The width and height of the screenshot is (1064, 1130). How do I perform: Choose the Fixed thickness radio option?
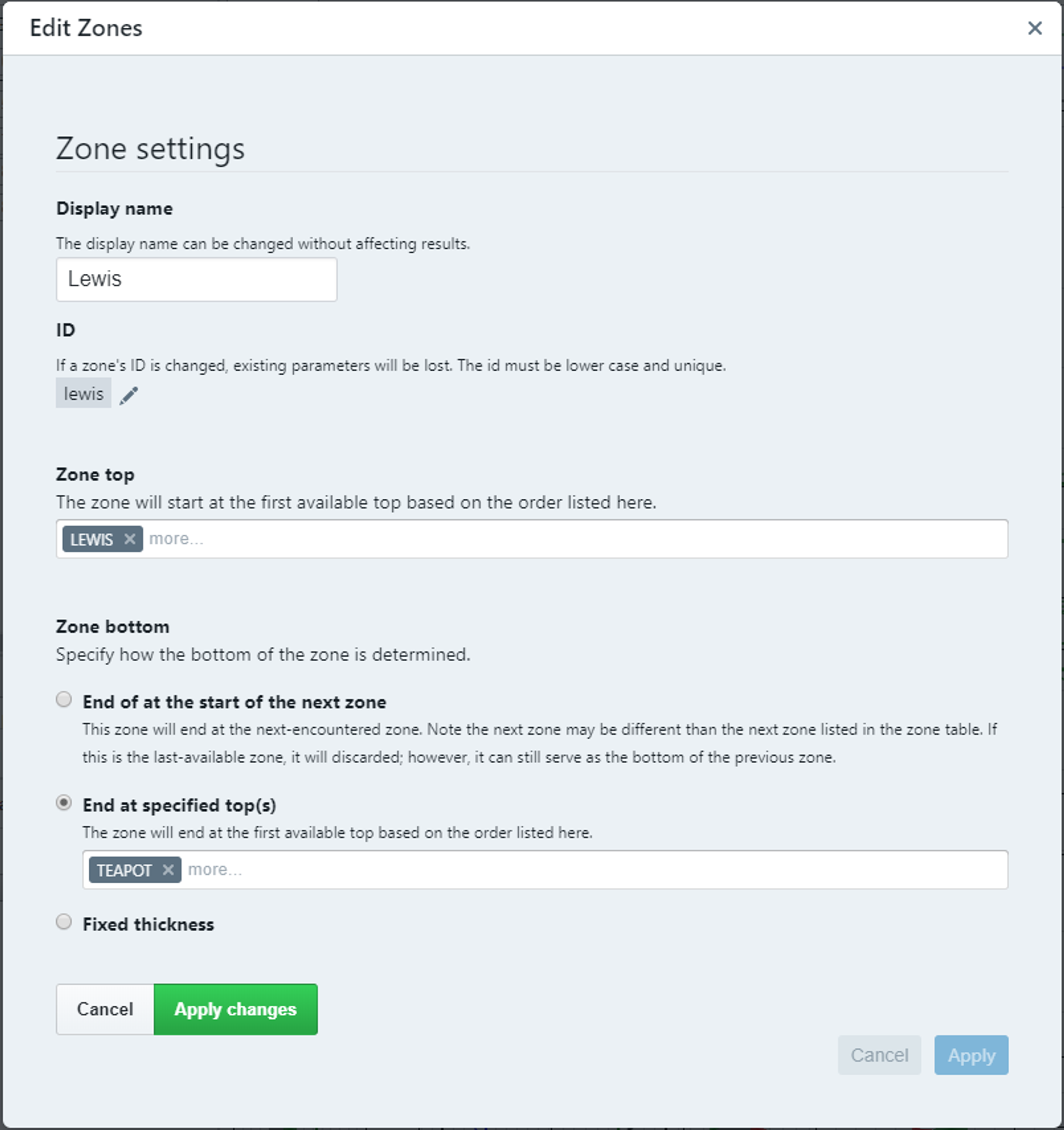click(64, 921)
